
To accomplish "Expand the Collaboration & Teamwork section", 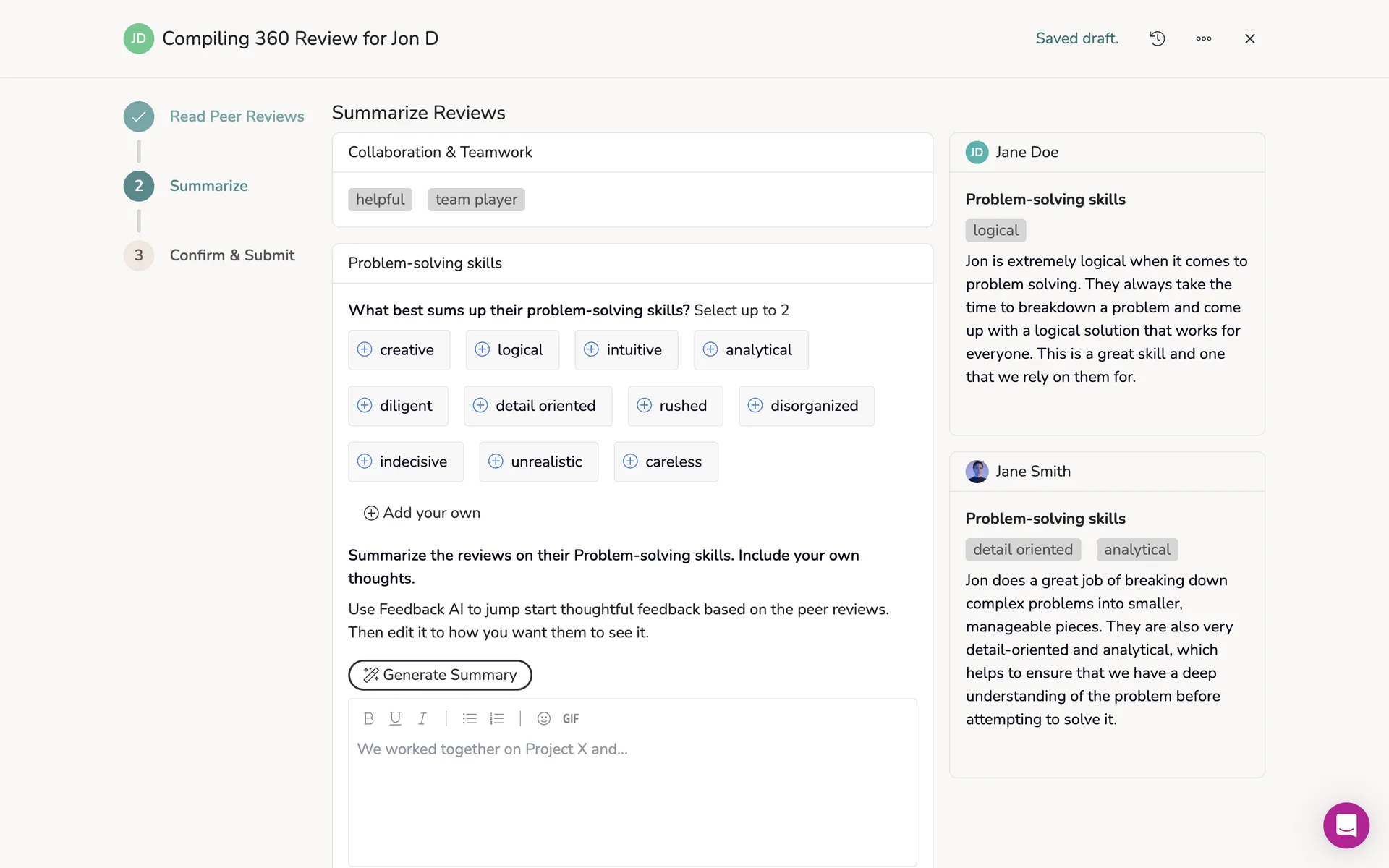I will coord(440,152).
